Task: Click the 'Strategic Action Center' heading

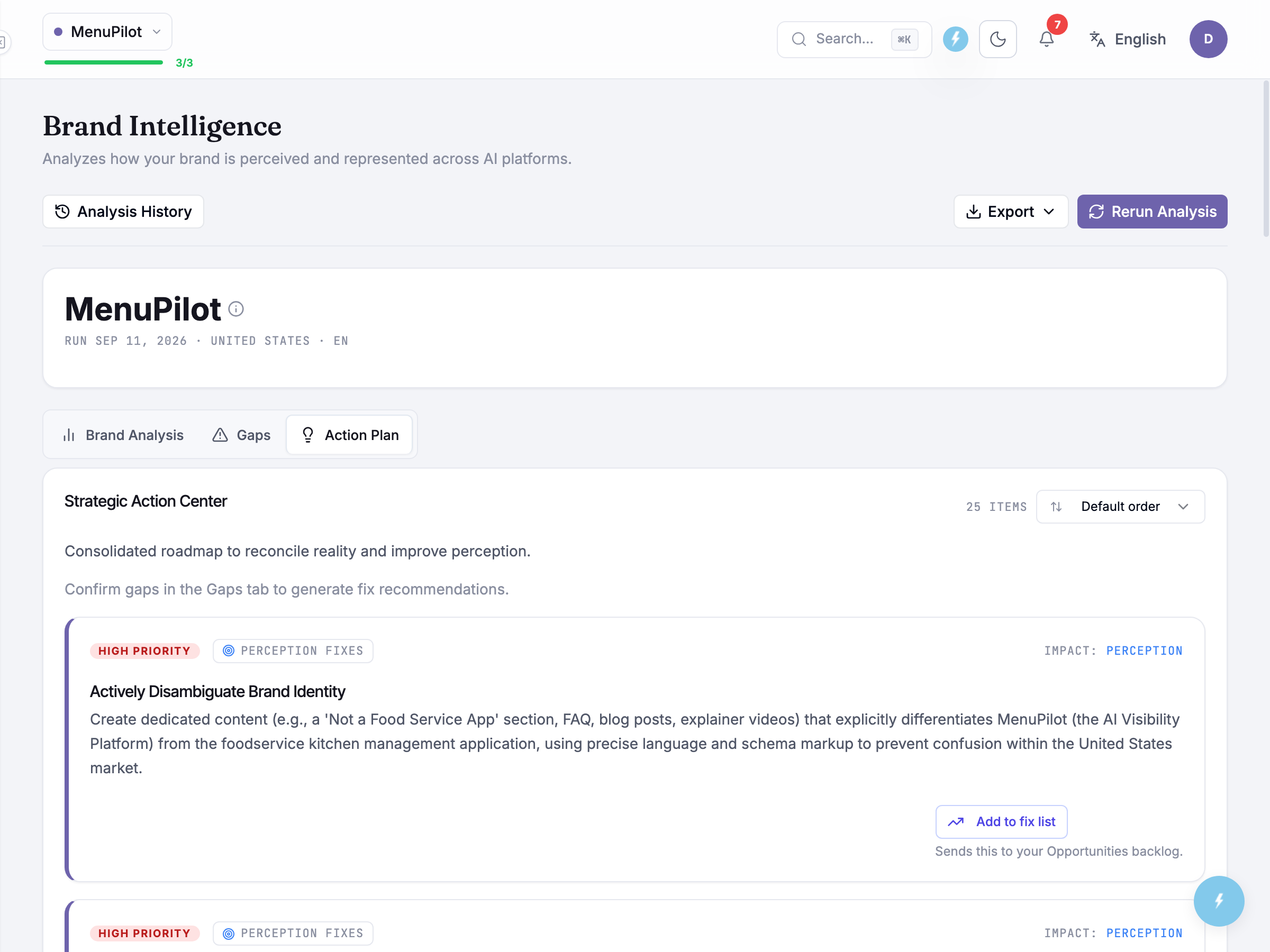Action: (146, 501)
